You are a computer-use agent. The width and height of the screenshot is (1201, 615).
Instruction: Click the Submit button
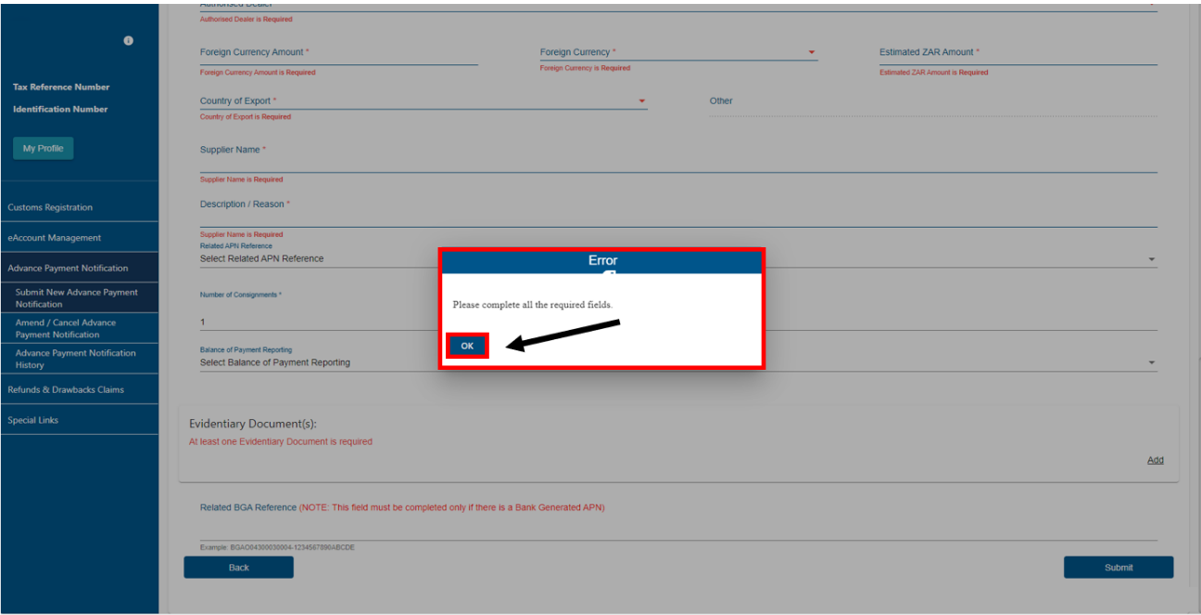[1118, 567]
